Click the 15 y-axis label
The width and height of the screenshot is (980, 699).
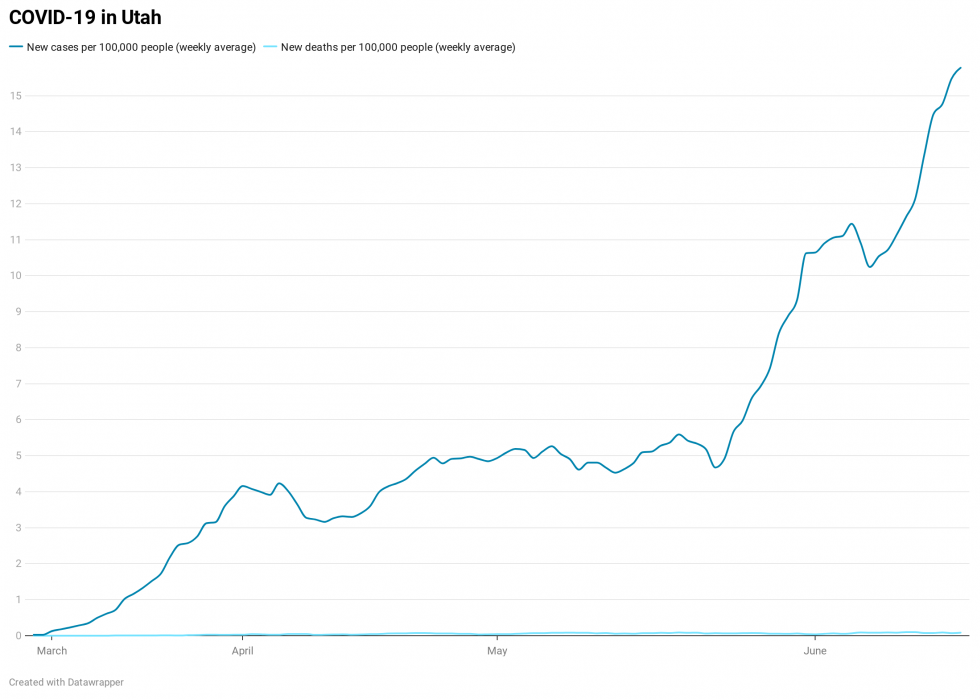(x=16, y=96)
